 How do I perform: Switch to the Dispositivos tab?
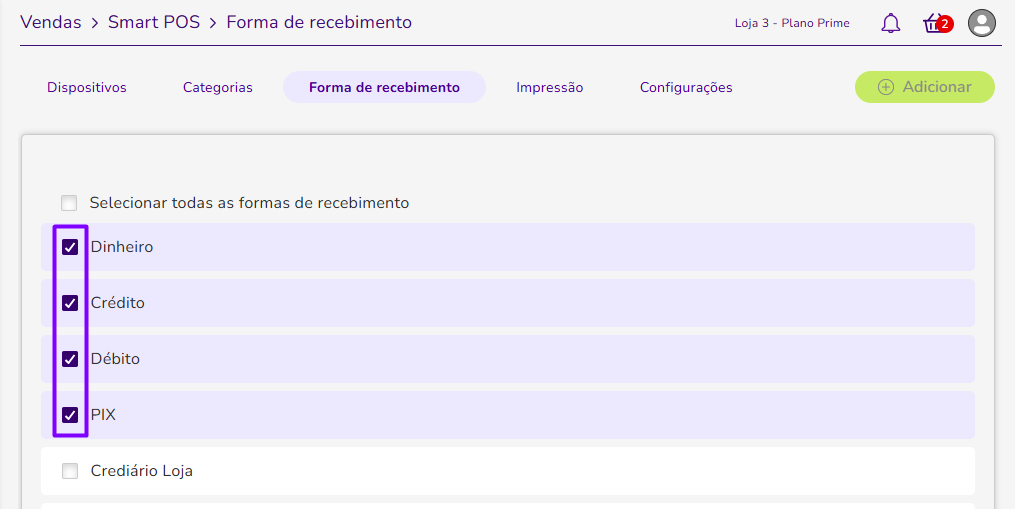(87, 87)
